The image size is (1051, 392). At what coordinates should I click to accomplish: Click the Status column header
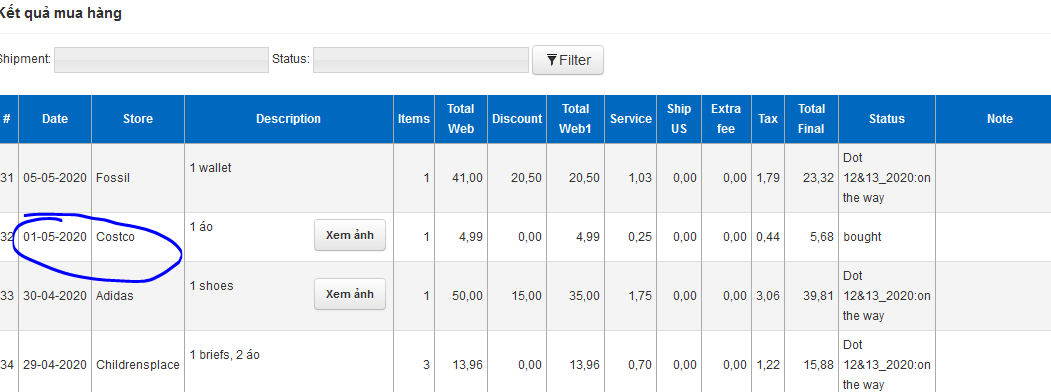coord(887,119)
